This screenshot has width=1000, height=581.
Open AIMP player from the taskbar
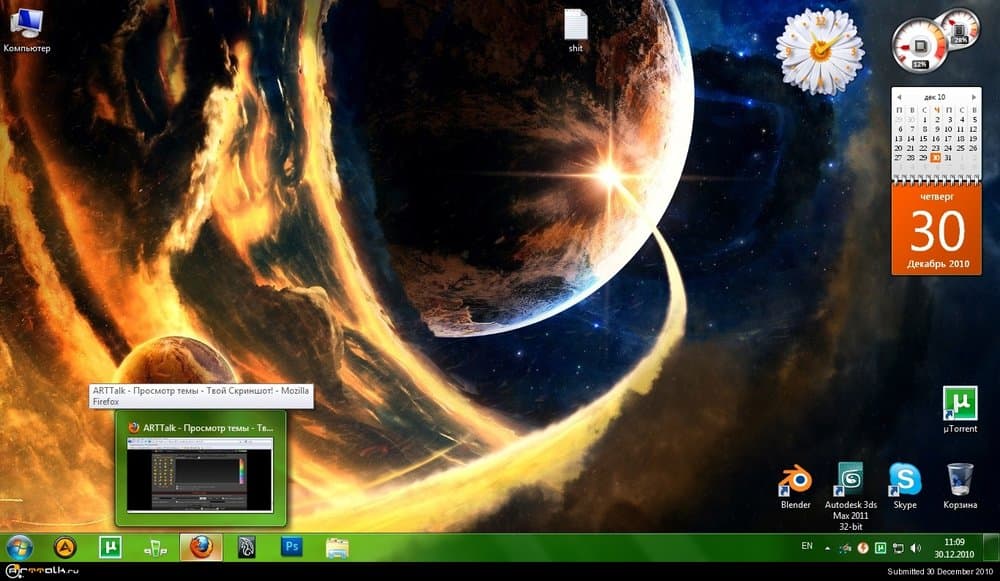click(65, 547)
